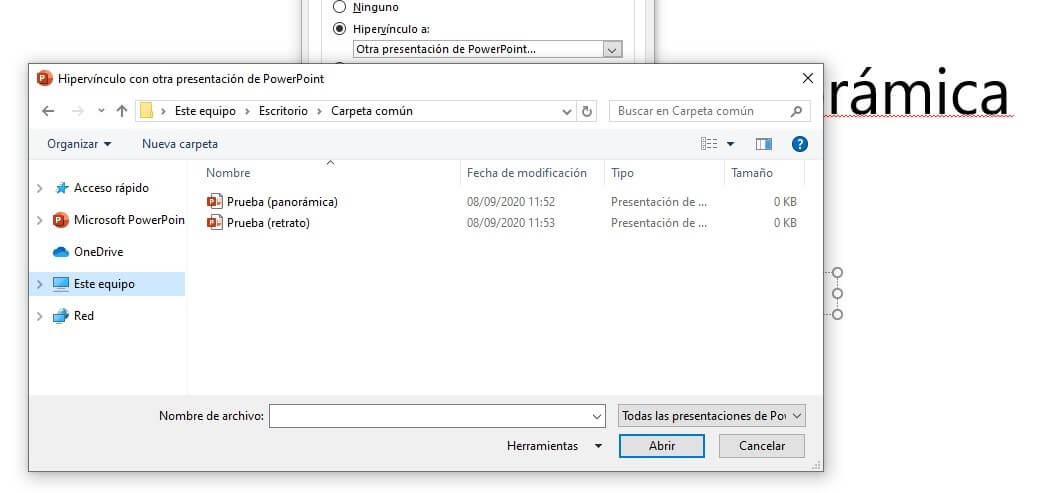The width and height of the screenshot is (1043, 493).
Task: Click the Acceso rápido star icon
Action: click(62, 188)
